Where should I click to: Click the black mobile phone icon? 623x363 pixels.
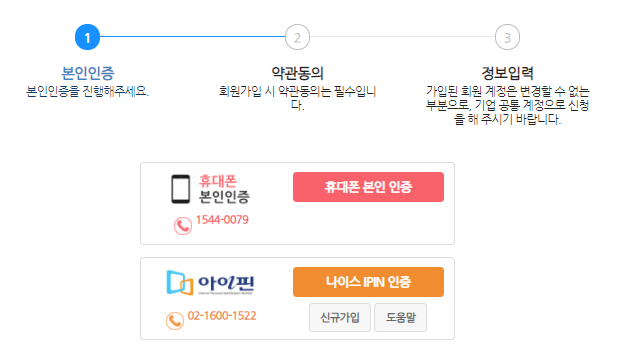coord(180,189)
